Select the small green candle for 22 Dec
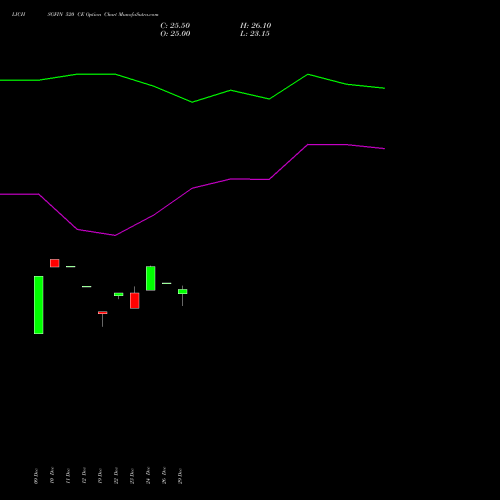Viewport: 500px width, 500px height. point(119,294)
